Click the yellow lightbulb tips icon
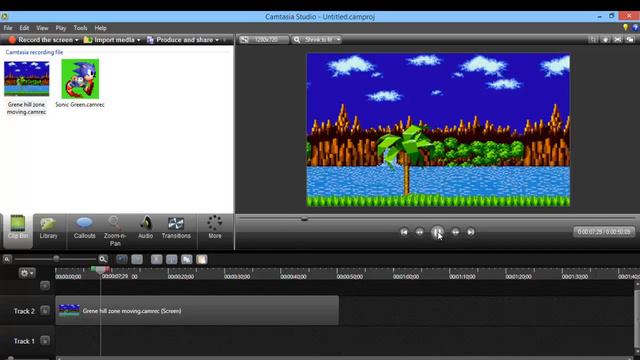 (625, 27)
